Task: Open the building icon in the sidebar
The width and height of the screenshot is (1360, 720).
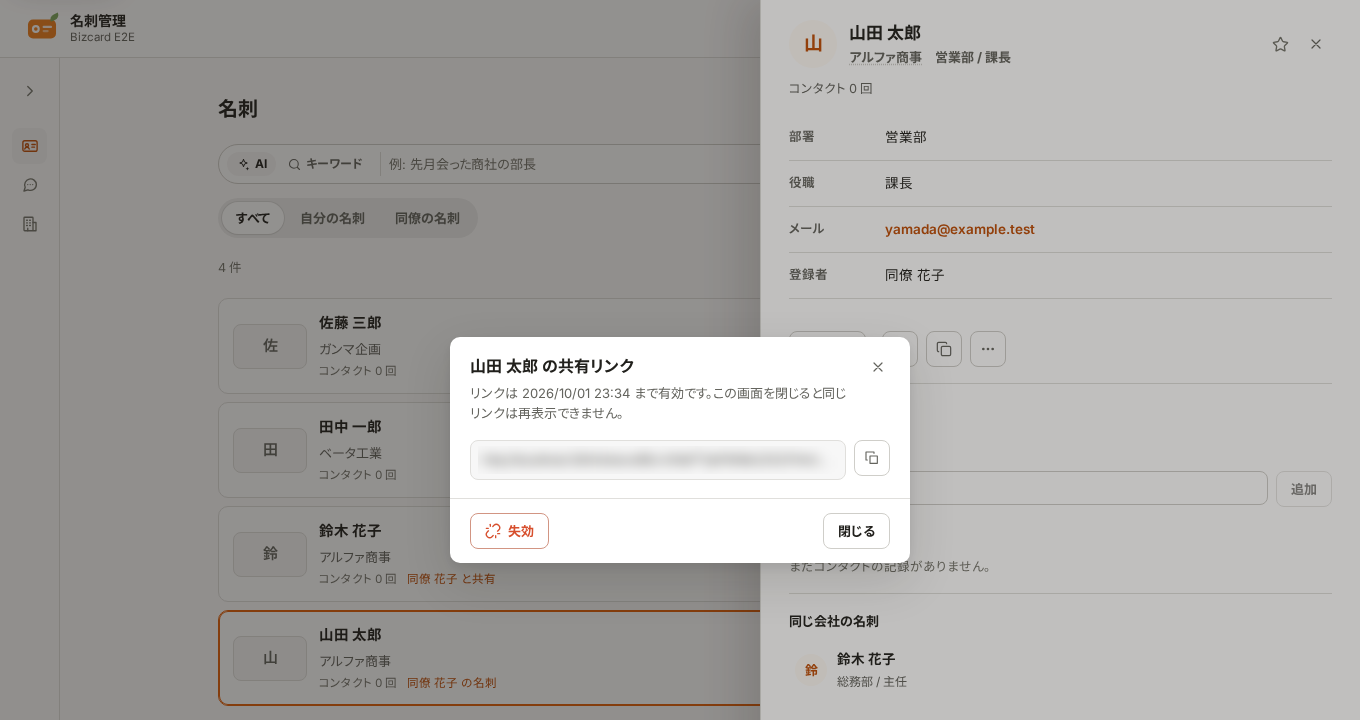Action: [30, 224]
